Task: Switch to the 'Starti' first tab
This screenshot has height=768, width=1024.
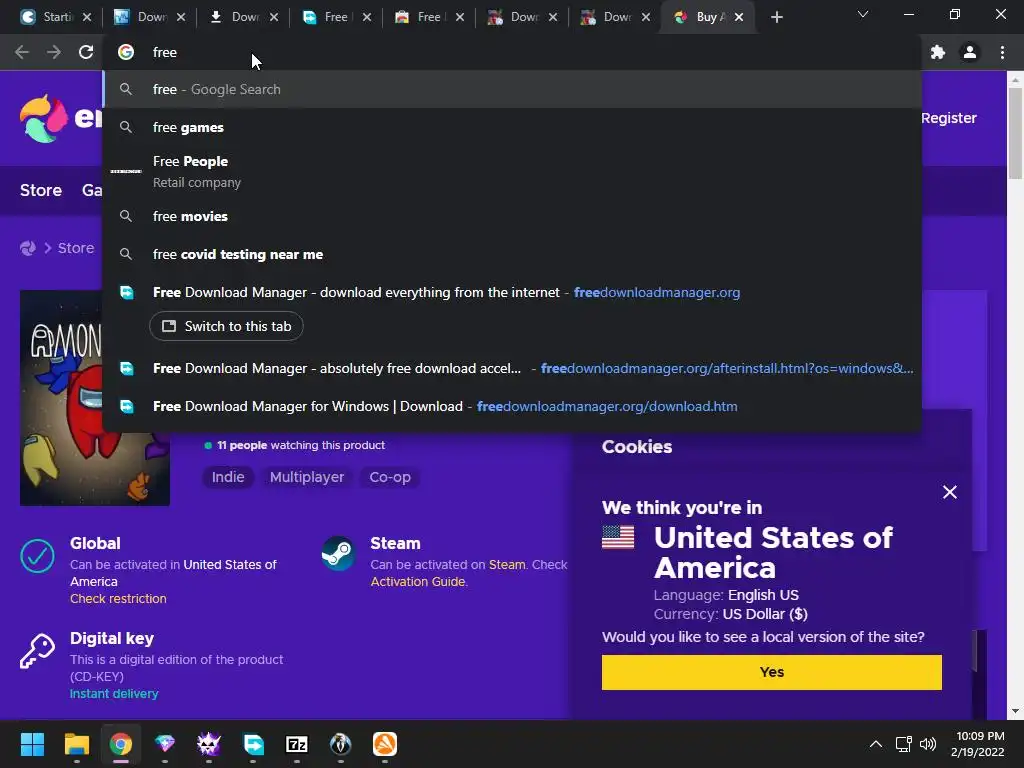Action: (56, 17)
